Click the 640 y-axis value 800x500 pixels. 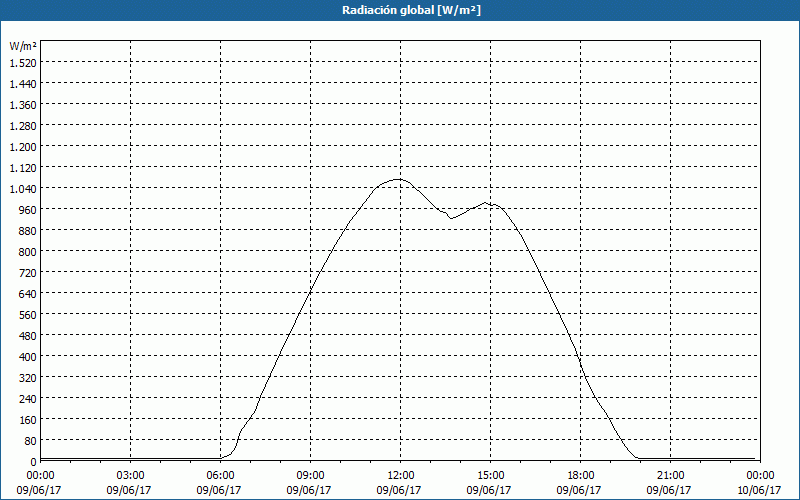click(x=28, y=294)
